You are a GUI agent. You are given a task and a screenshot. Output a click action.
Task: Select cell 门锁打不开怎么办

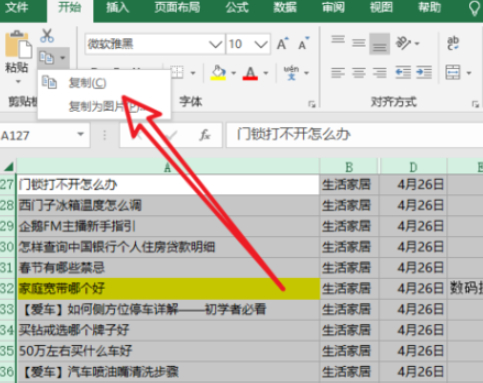point(168,184)
